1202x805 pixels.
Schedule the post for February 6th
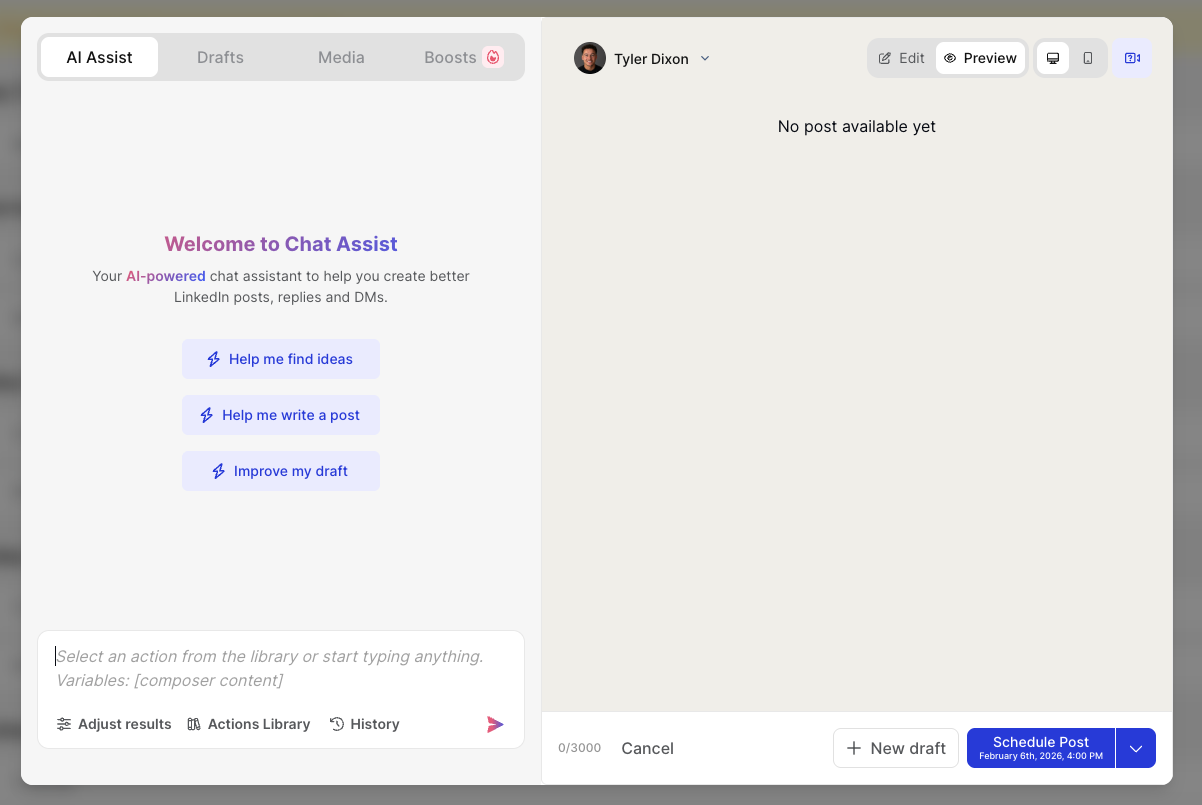[x=1040, y=747]
